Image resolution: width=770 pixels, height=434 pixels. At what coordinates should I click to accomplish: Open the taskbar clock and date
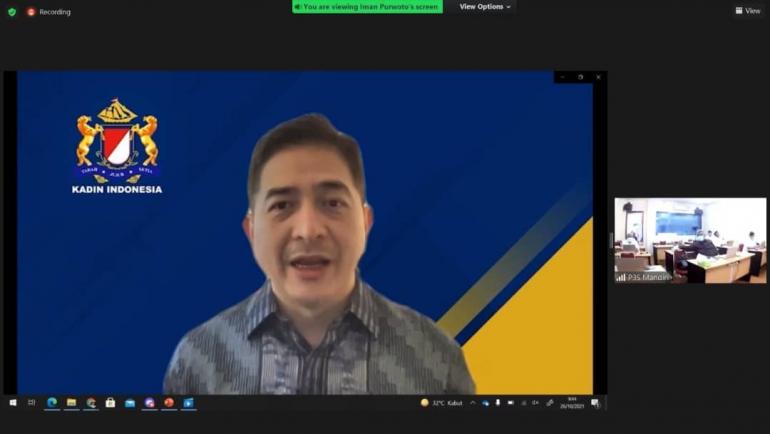(572, 403)
